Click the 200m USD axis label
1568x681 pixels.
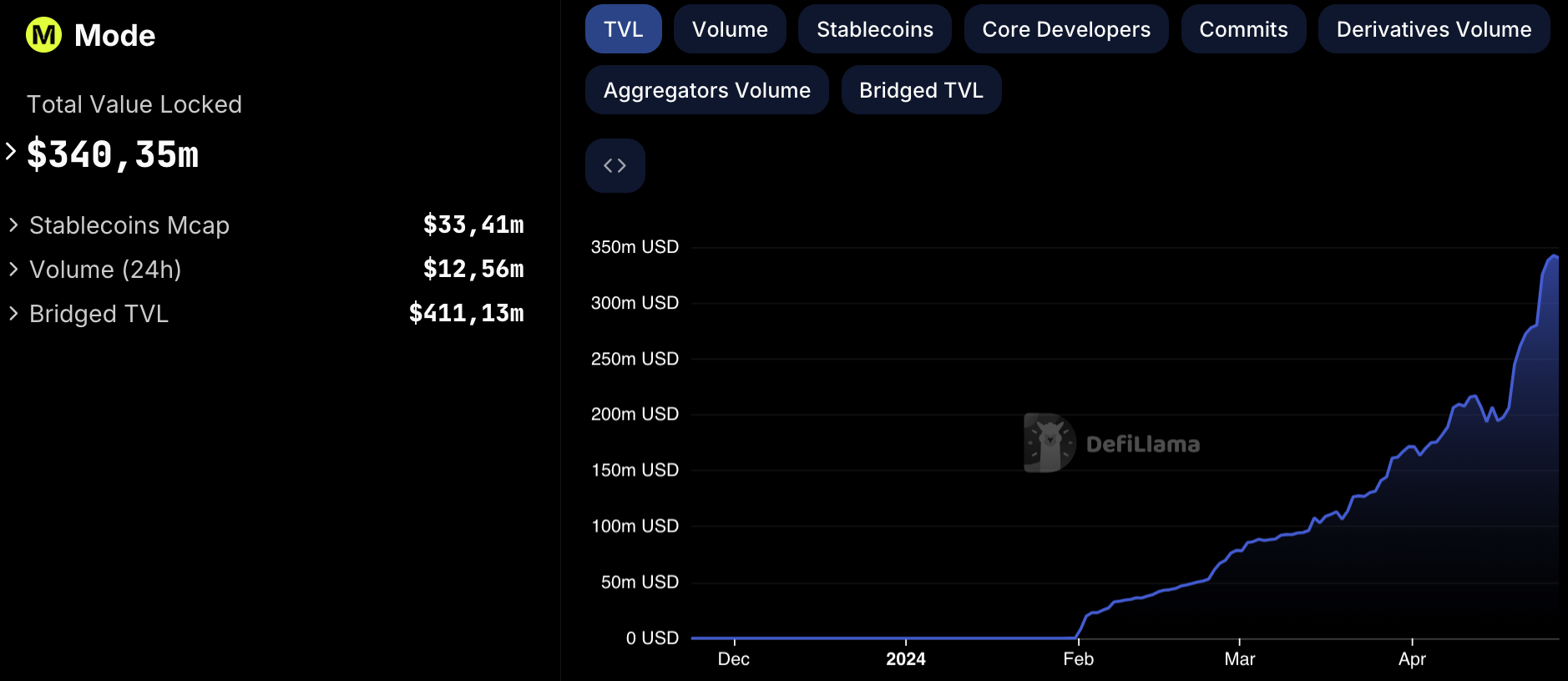tap(635, 414)
